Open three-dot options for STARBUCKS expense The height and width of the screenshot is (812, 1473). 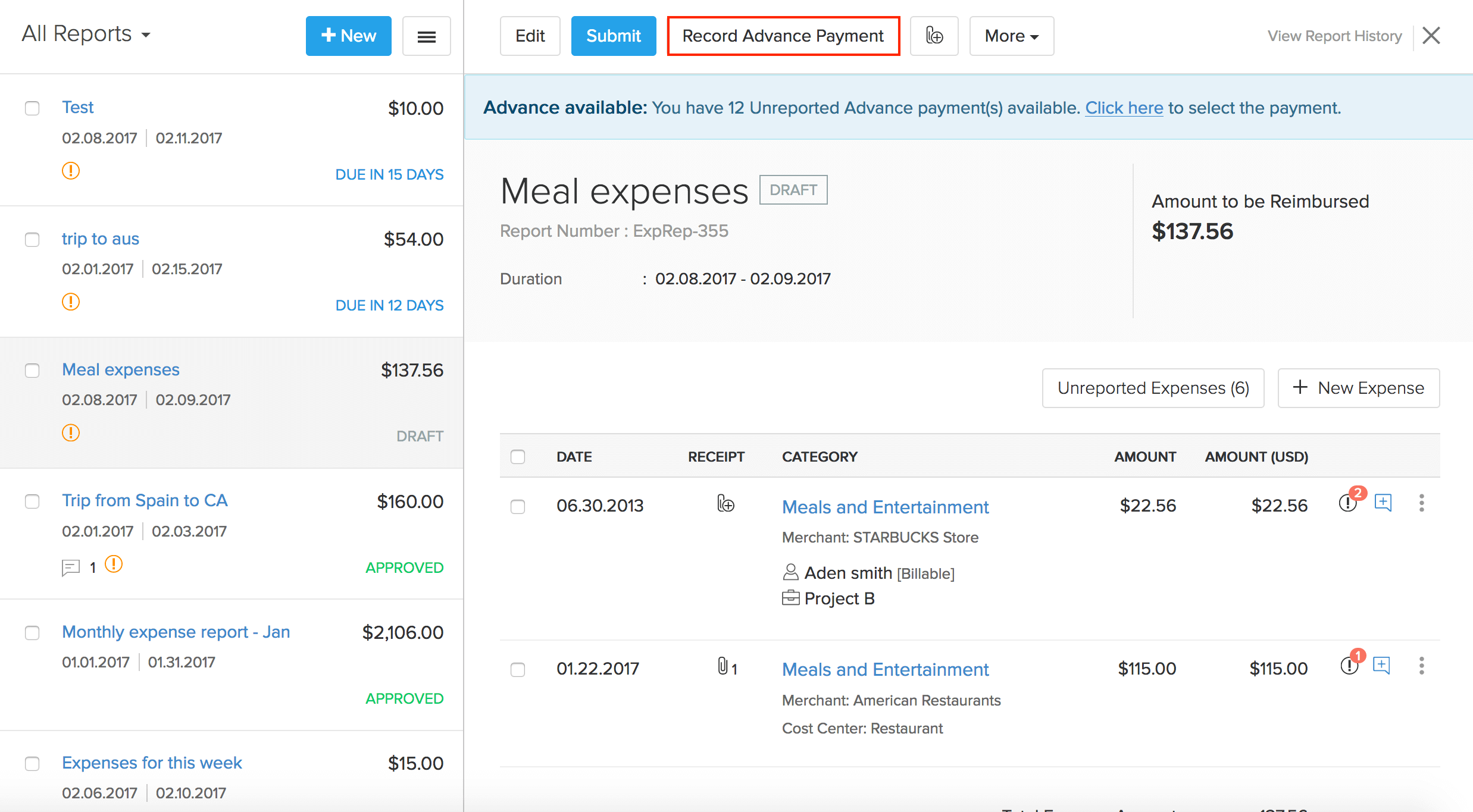[1421, 503]
